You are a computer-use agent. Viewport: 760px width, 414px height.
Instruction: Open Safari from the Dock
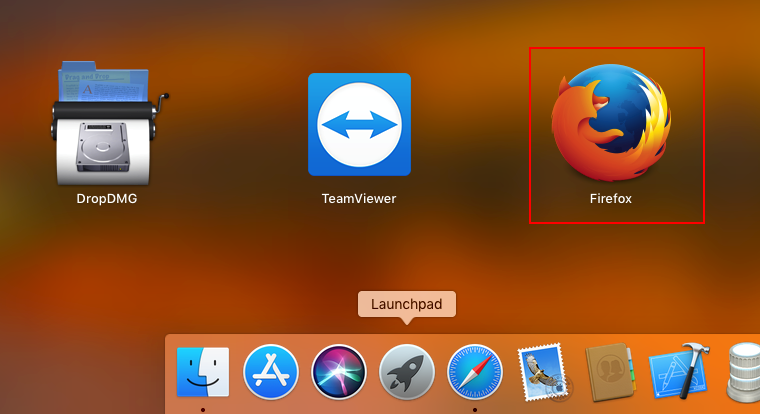(475, 372)
